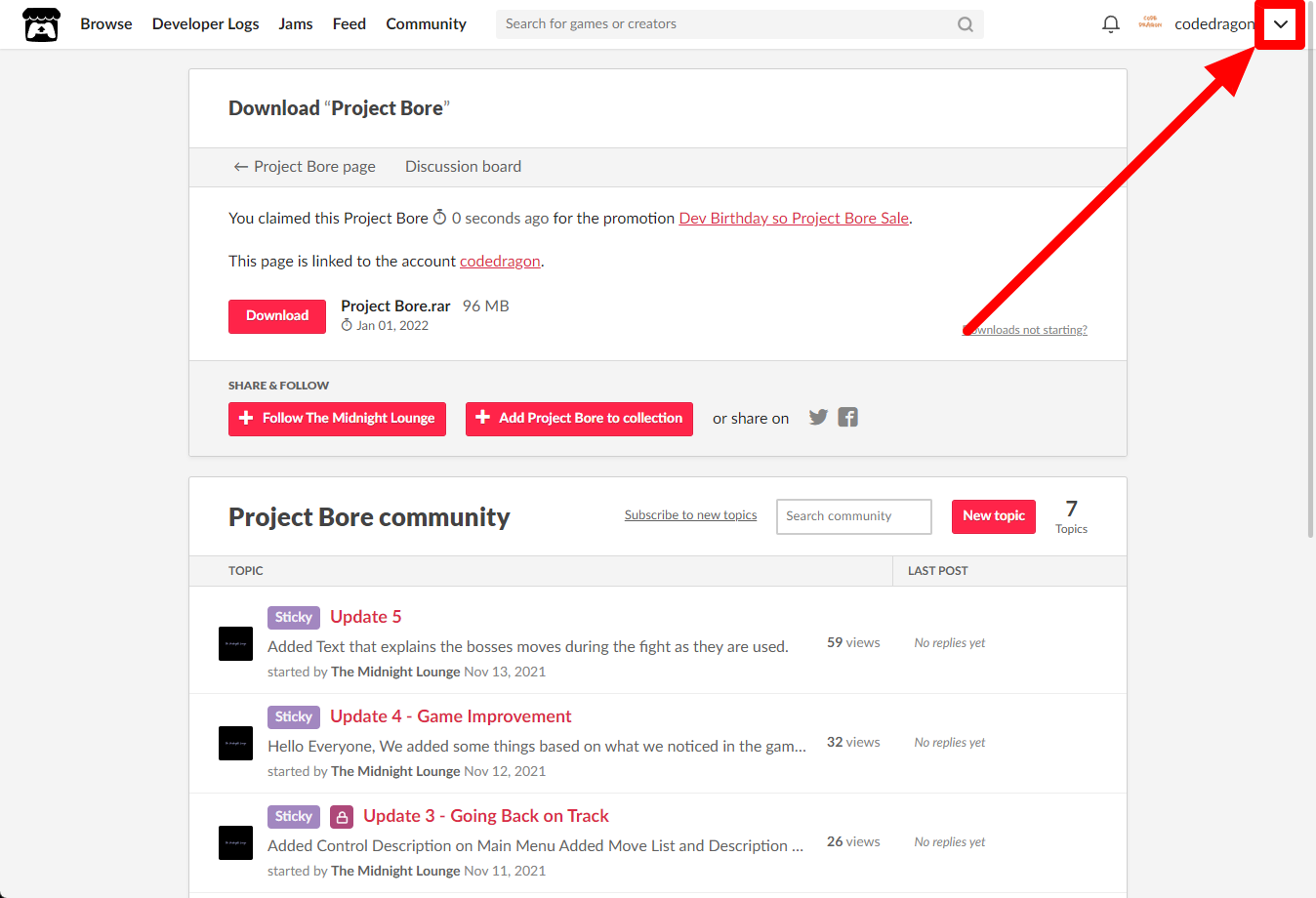Create a New topic
The height and width of the screenshot is (898, 1316).
994,516
